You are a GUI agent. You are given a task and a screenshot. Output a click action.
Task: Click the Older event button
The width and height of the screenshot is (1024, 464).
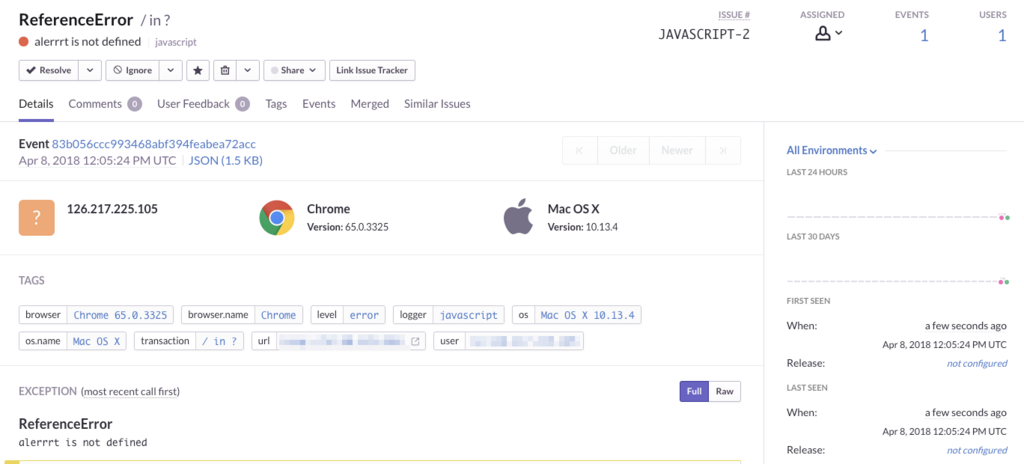[x=623, y=150]
